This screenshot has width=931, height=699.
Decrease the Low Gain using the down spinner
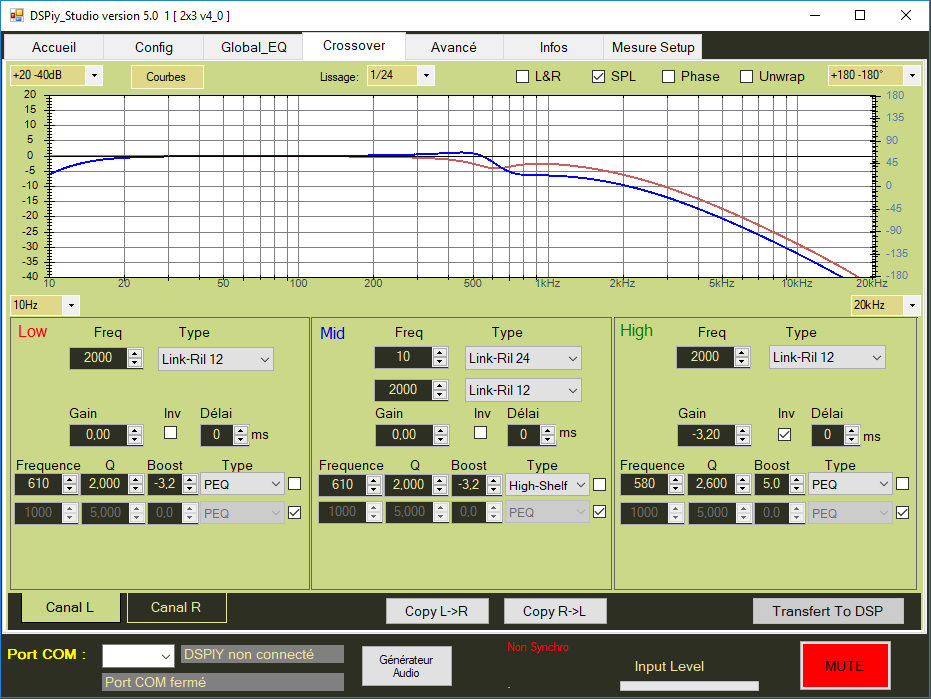click(135, 439)
